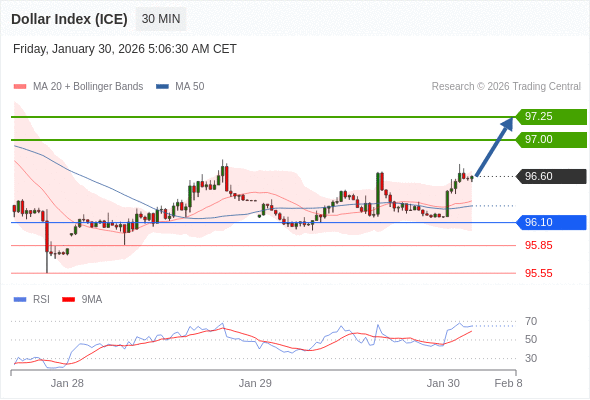
Task: Select the 'MA 20 + Bollinger Bands' legend label
Action: (x=88, y=87)
